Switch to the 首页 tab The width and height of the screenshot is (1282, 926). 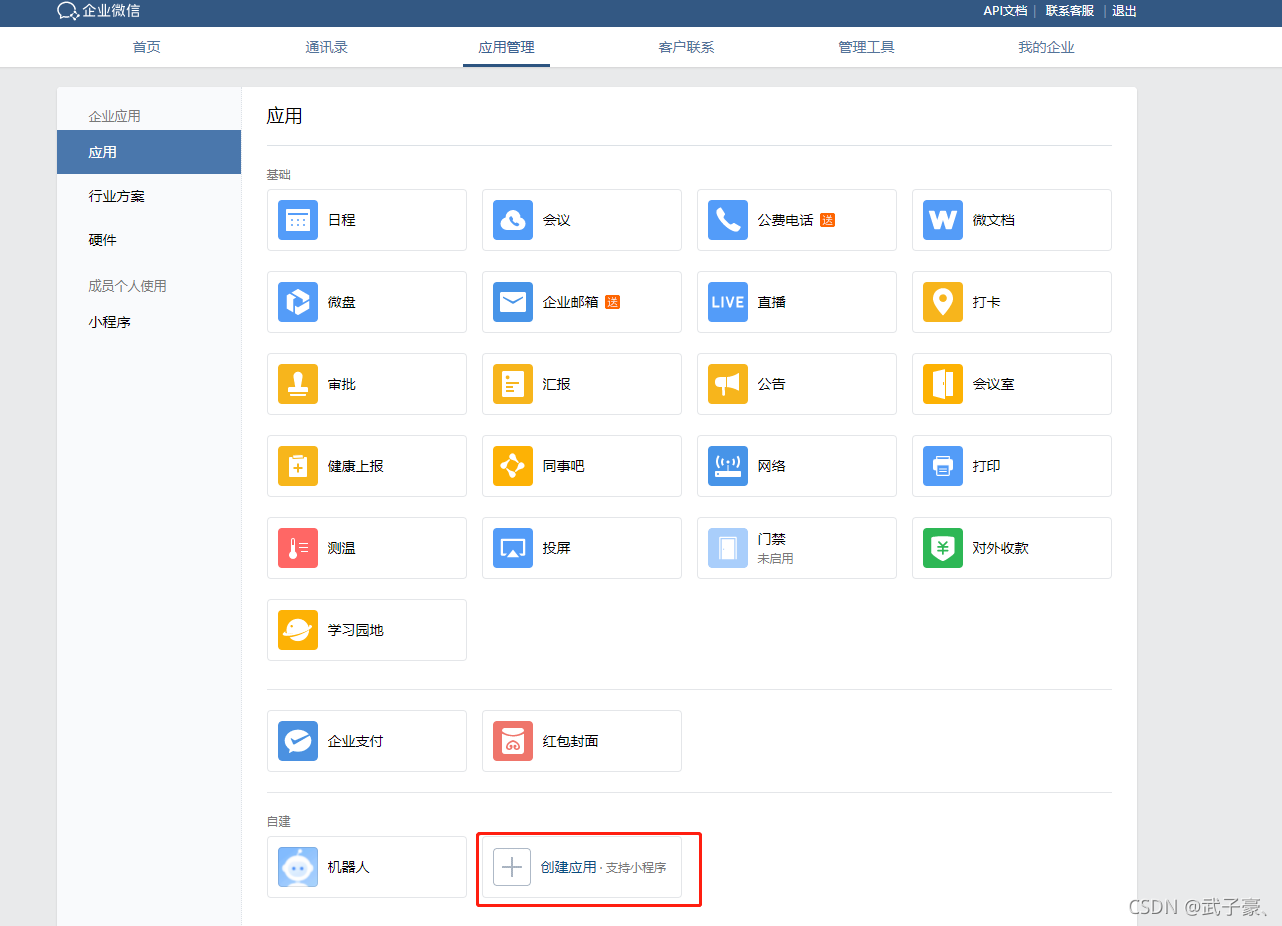[x=147, y=47]
